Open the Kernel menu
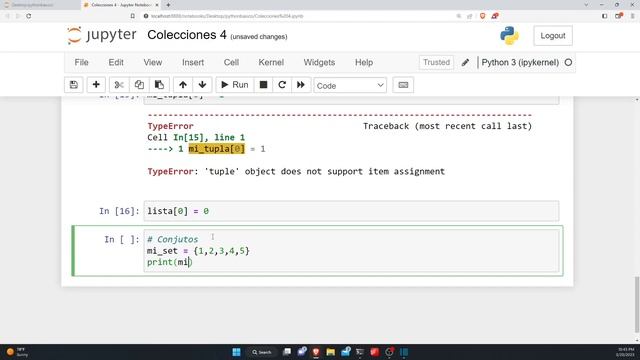The image size is (640, 360). tap(271, 62)
